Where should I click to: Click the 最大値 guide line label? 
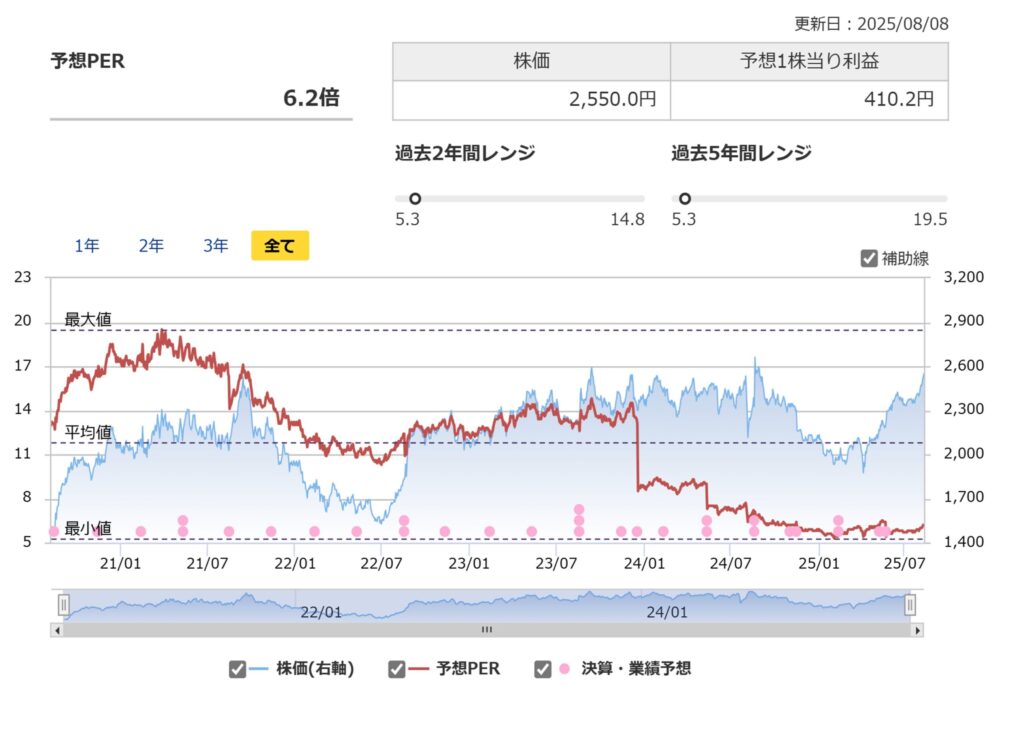click(88, 319)
